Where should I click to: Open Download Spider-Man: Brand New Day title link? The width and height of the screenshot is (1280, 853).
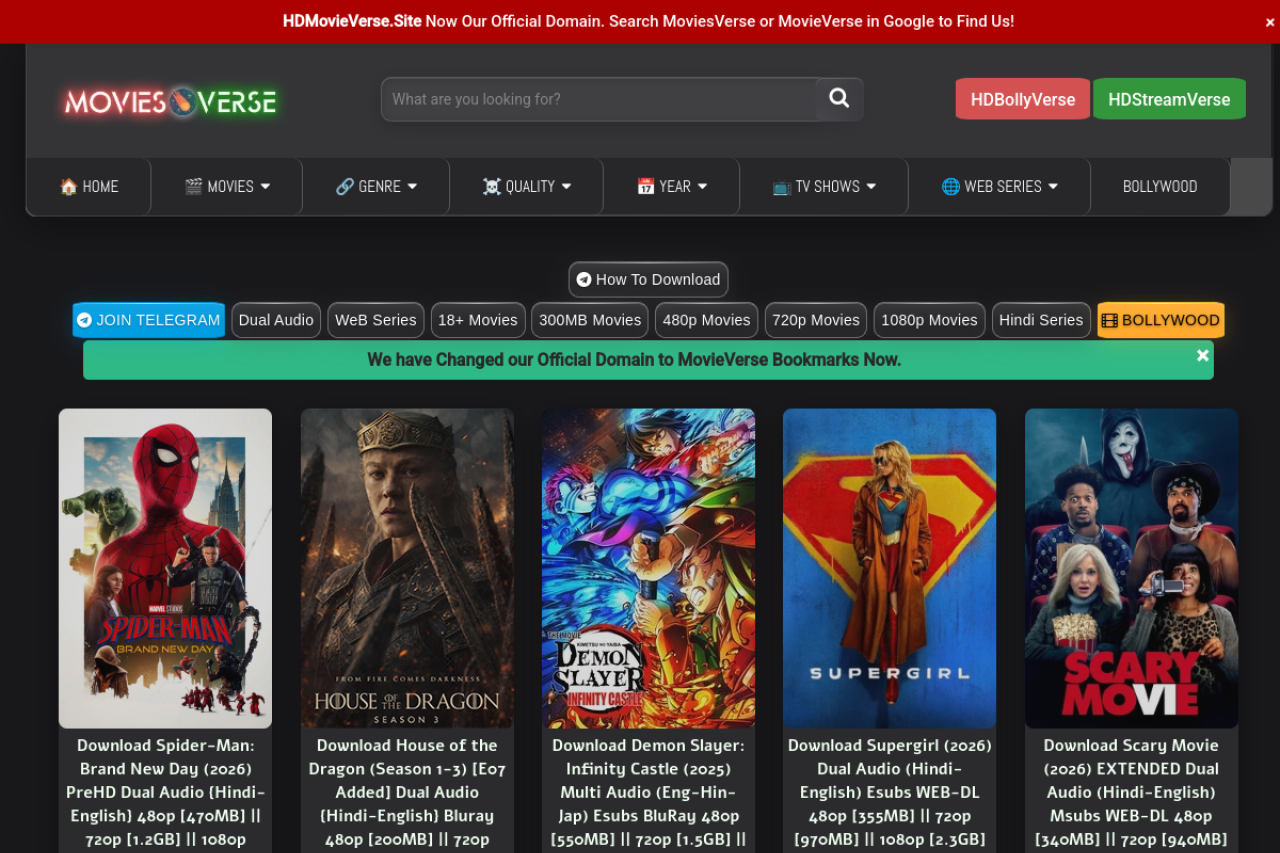(x=165, y=793)
